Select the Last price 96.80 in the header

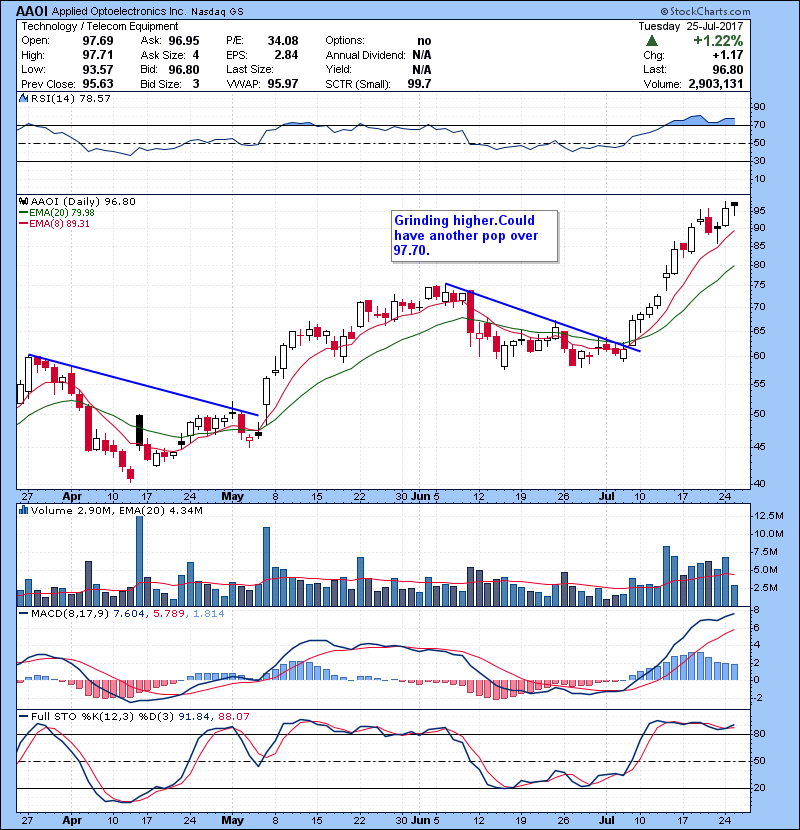click(x=728, y=70)
